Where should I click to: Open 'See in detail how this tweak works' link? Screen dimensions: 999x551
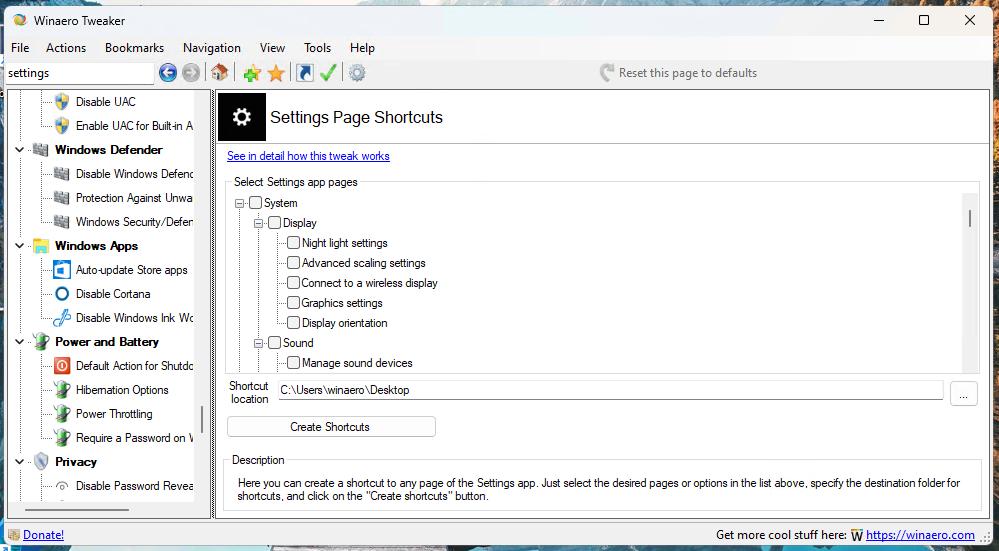308,156
